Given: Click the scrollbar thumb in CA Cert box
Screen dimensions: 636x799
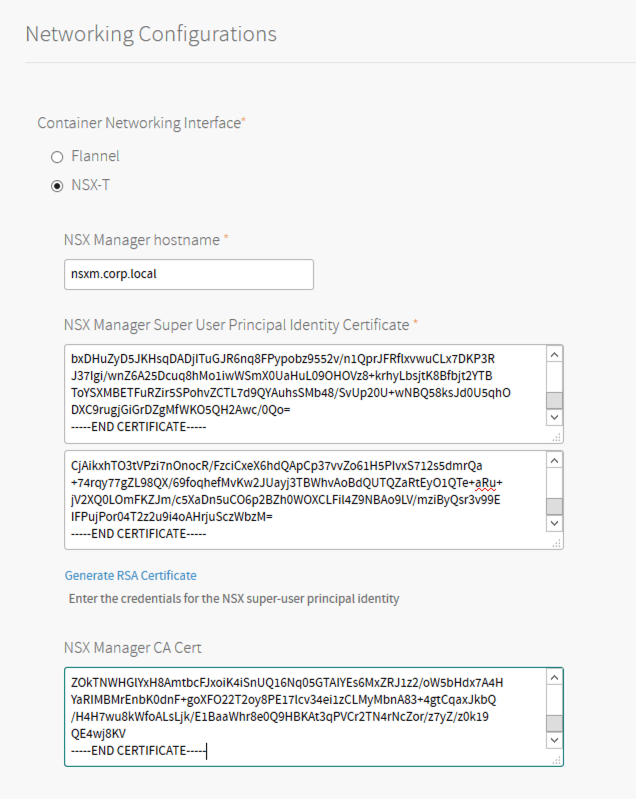Looking at the screenshot, I should click(553, 723).
